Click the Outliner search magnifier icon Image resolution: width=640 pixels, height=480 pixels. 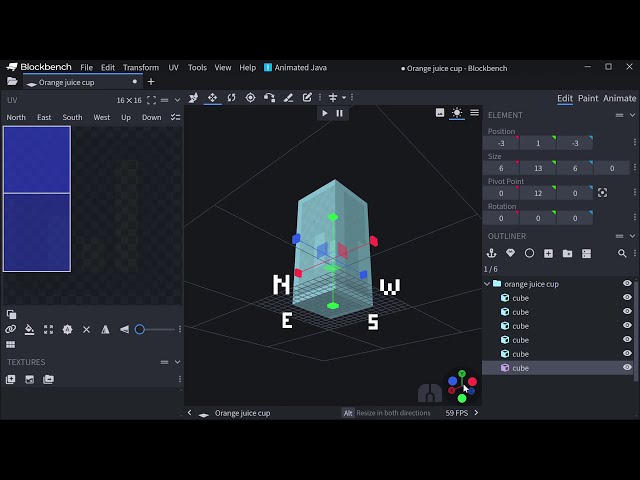tap(622, 253)
